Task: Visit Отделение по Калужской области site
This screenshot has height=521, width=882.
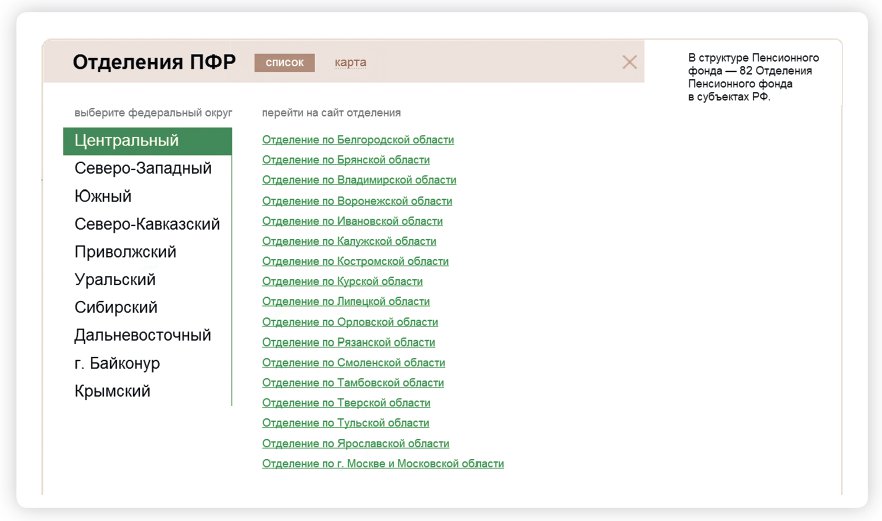Action: coord(349,241)
